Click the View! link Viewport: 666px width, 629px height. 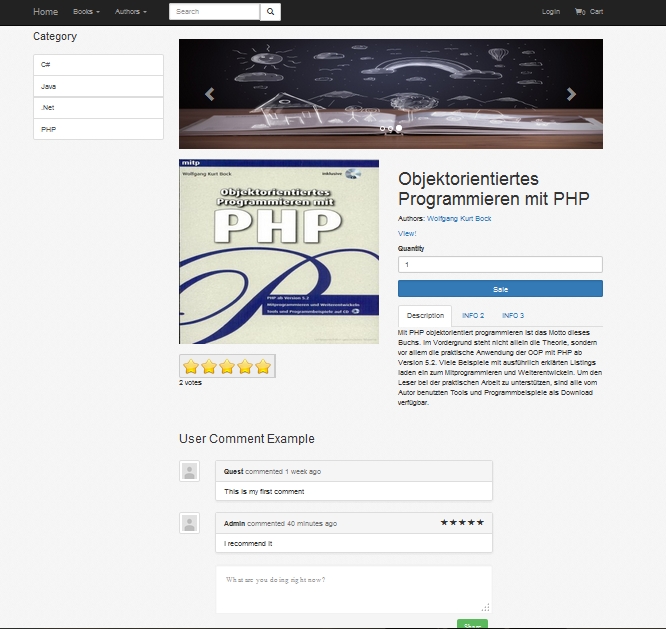tap(407, 233)
